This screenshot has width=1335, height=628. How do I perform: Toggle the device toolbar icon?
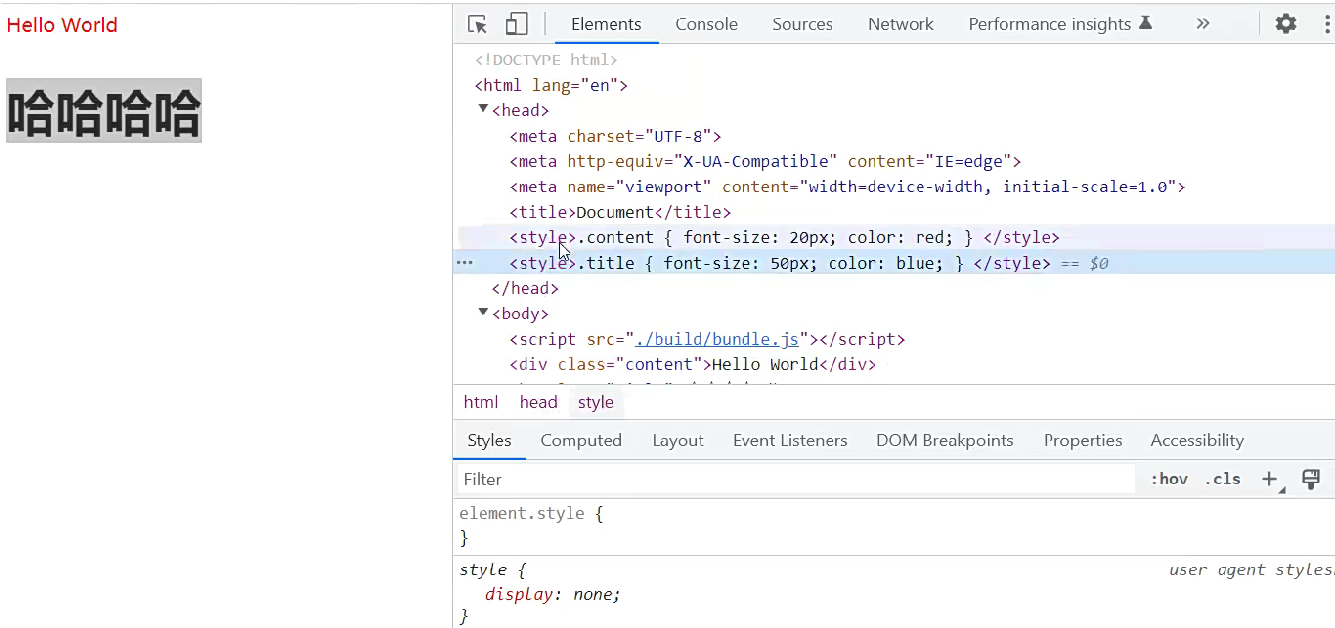pos(516,24)
